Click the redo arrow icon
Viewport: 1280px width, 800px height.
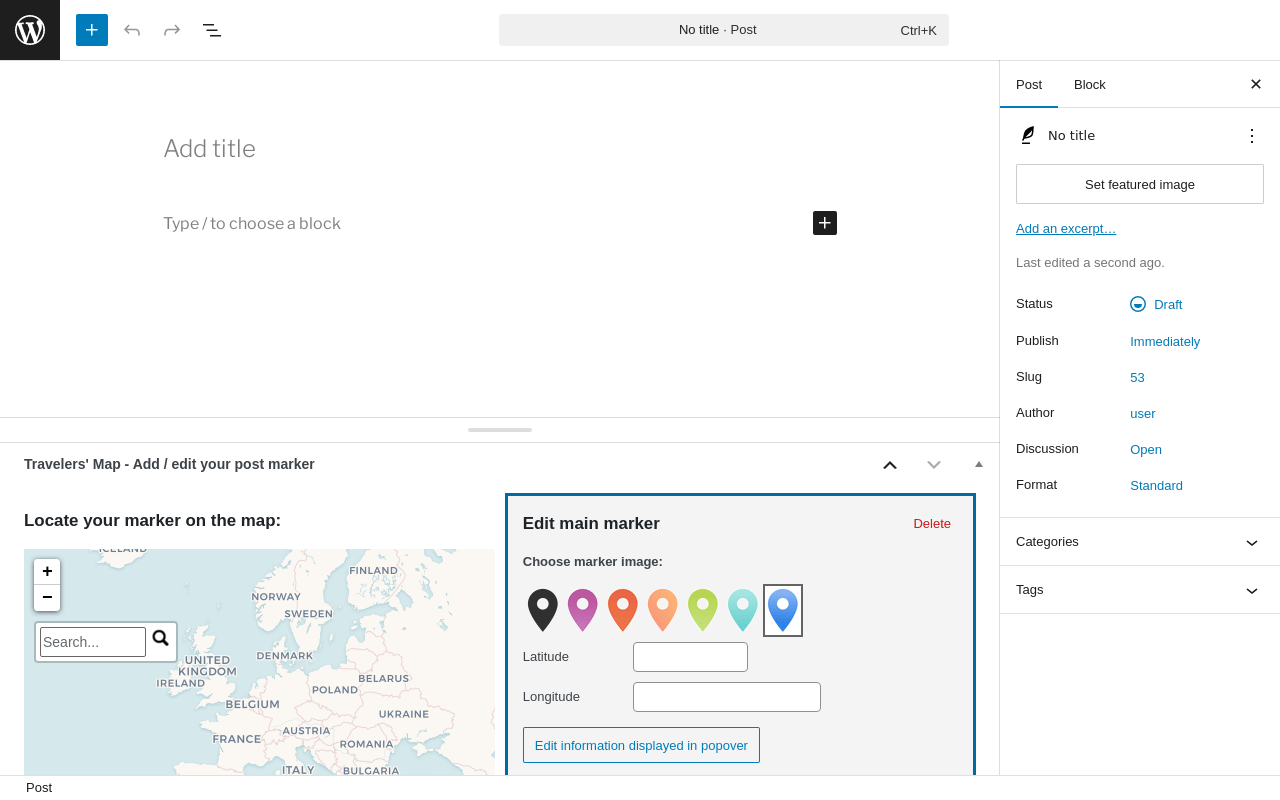click(172, 30)
